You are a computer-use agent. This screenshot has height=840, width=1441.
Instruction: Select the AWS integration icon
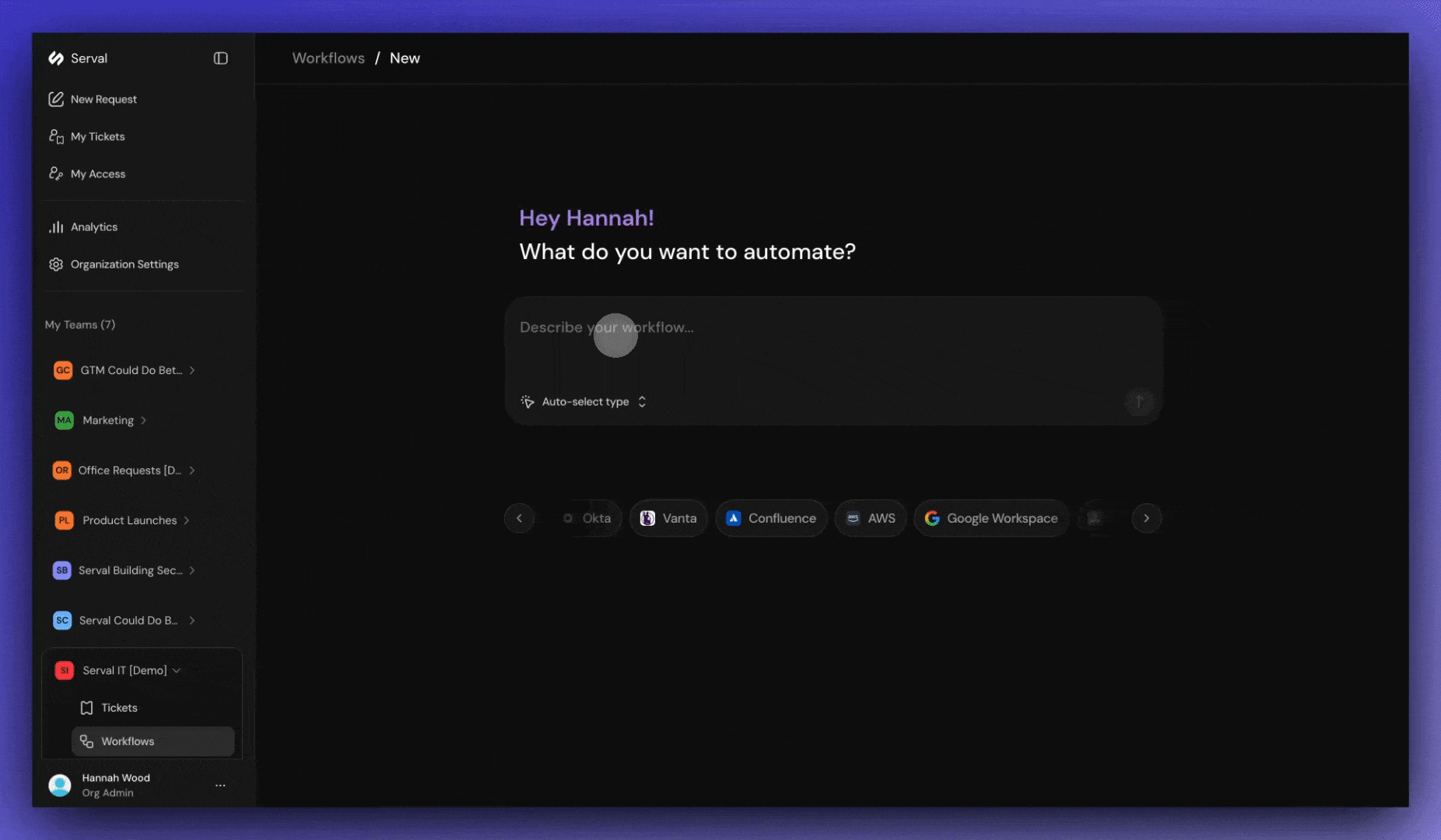[854, 518]
